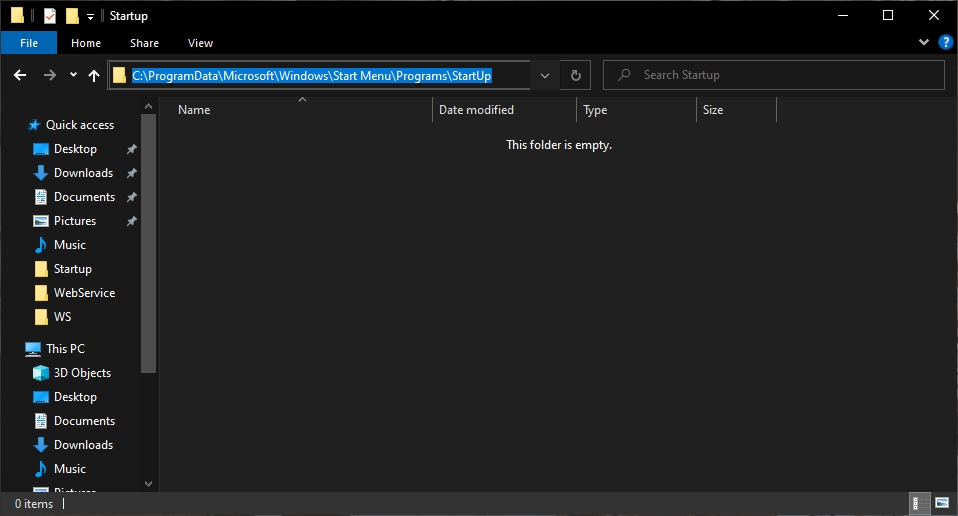
Task: Switch to the View ribbon tab
Action: point(200,43)
